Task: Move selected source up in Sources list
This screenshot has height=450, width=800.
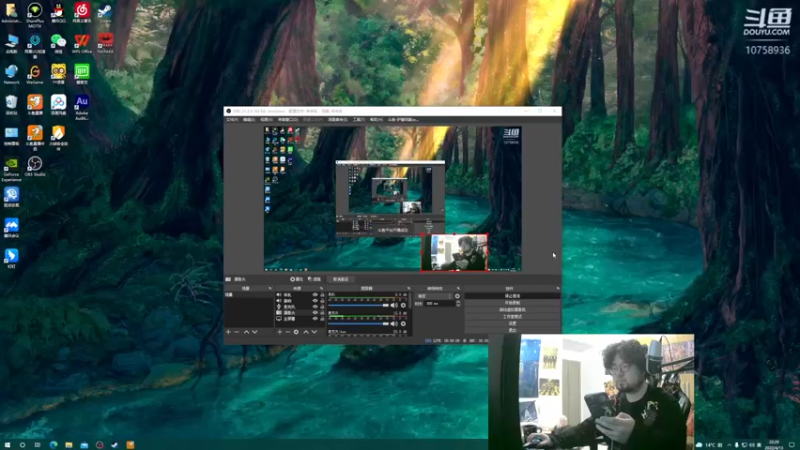Action: point(306,332)
